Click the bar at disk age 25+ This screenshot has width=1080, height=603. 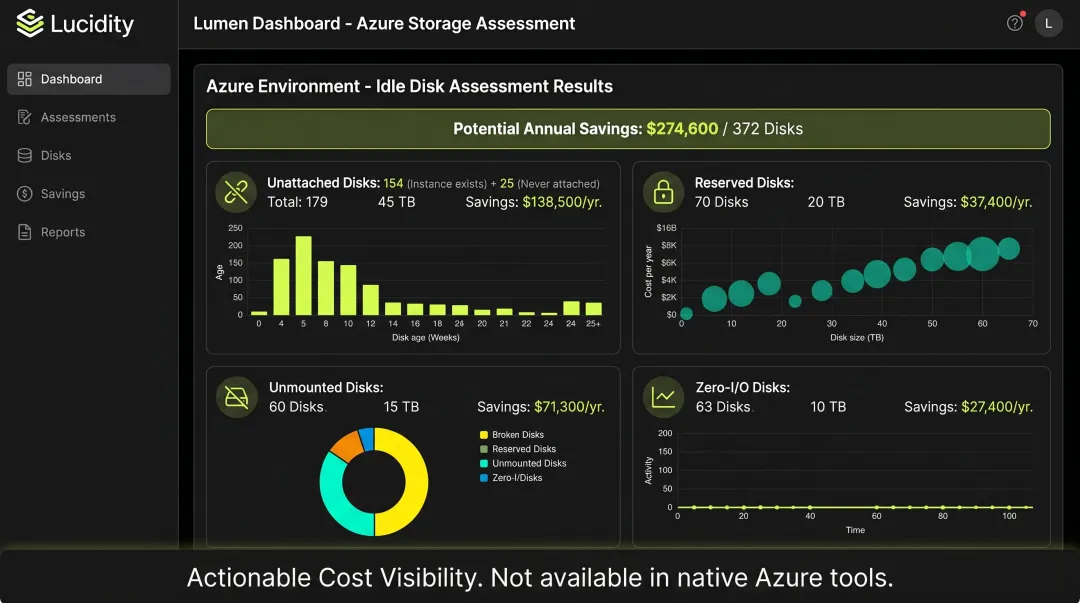point(593,309)
